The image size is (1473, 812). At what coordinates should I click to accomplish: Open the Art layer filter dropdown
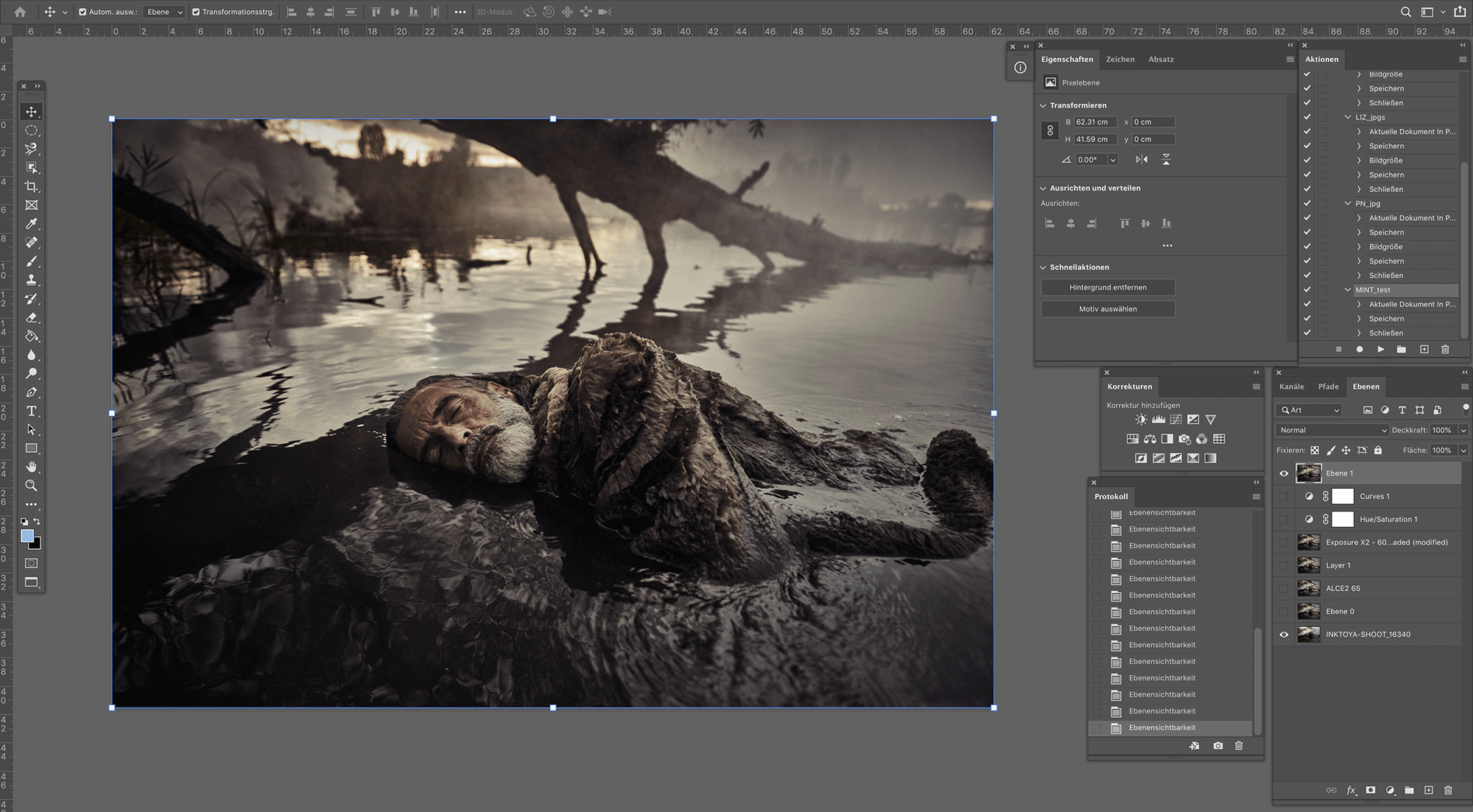(x=1310, y=410)
